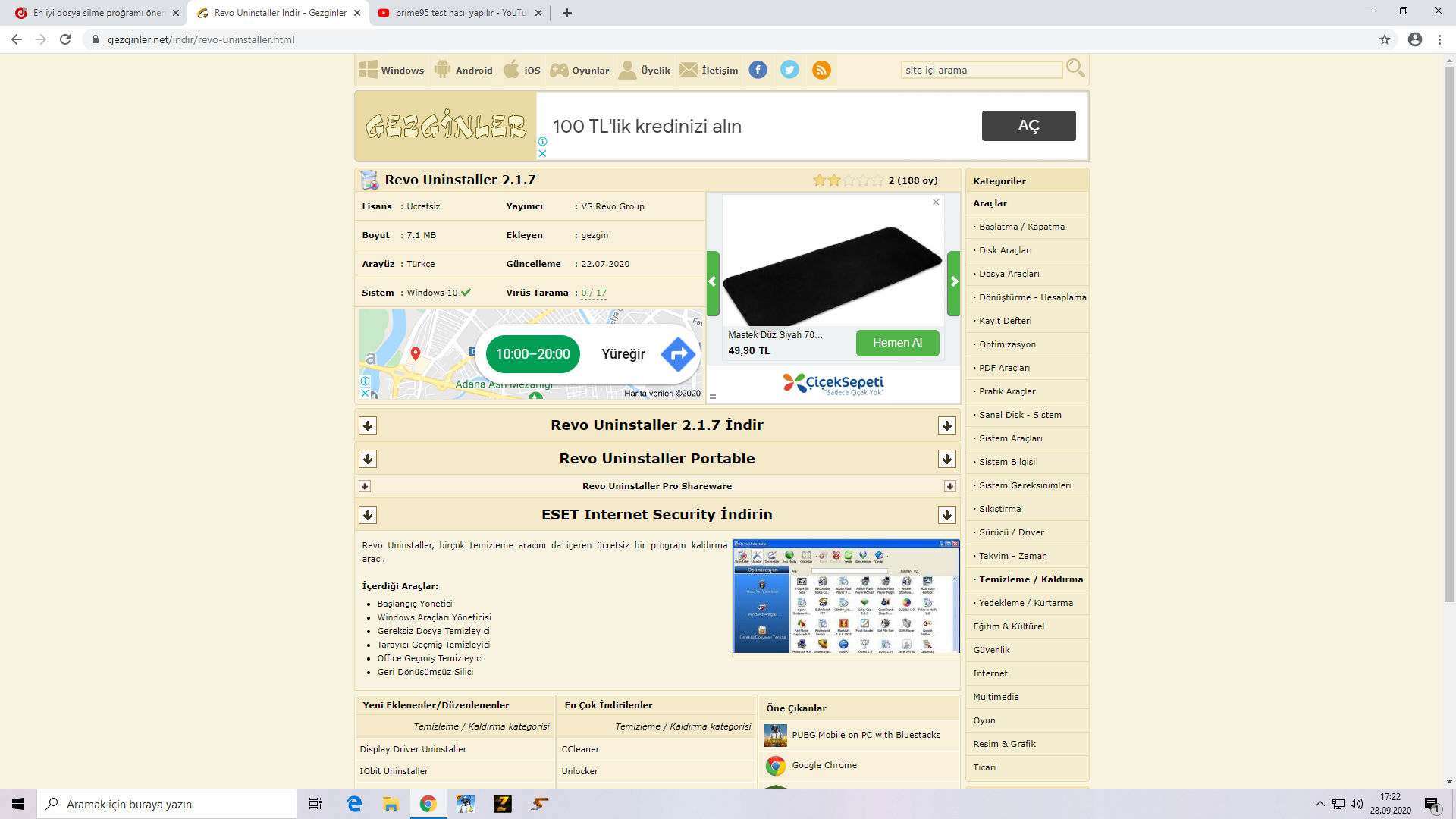Click the next green ad arrow
1456x819 pixels.
tap(954, 281)
